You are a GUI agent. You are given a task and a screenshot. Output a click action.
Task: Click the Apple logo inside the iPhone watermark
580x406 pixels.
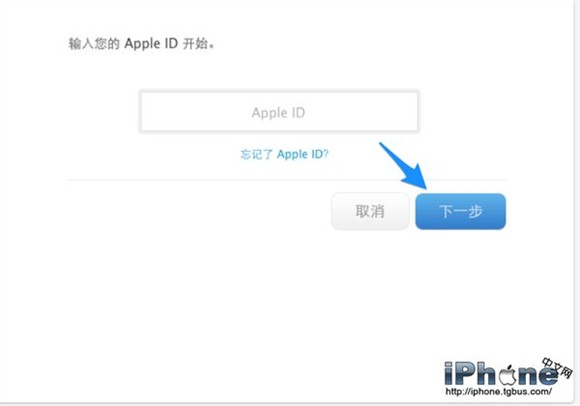point(509,375)
